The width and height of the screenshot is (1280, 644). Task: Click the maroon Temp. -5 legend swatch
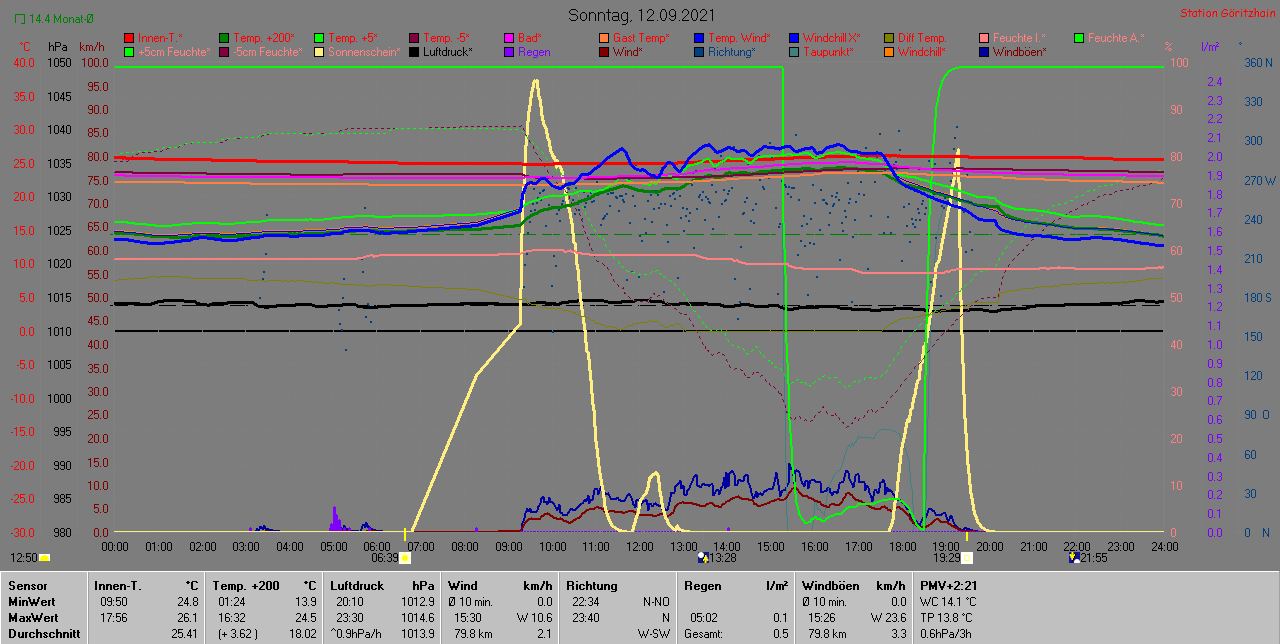(x=414, y=37)
